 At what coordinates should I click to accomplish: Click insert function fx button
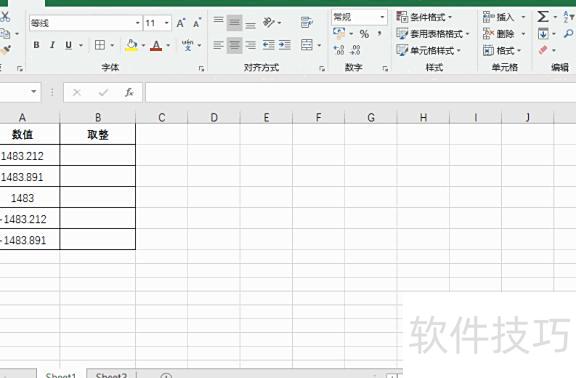coord(129,92)
